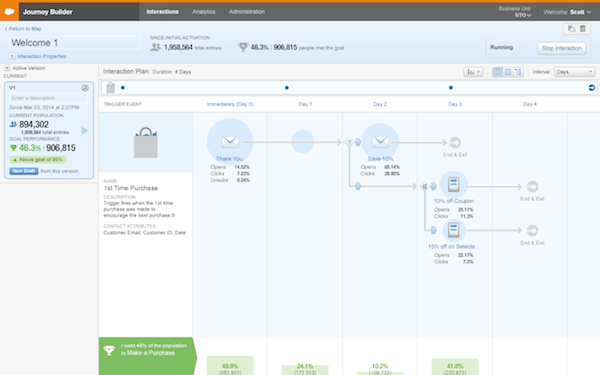Click the V1 version card edit icon
The image size is (600, 375).
(85, 88)
